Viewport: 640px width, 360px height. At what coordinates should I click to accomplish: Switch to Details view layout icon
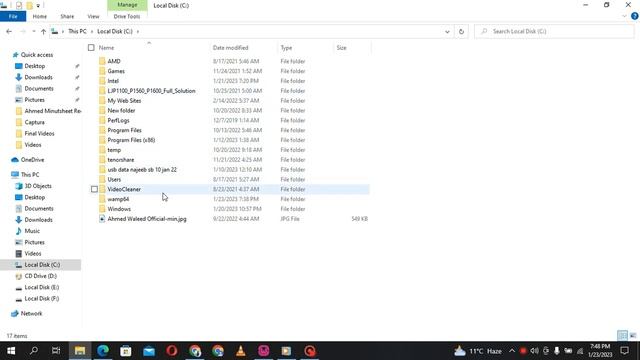[622, 336]
